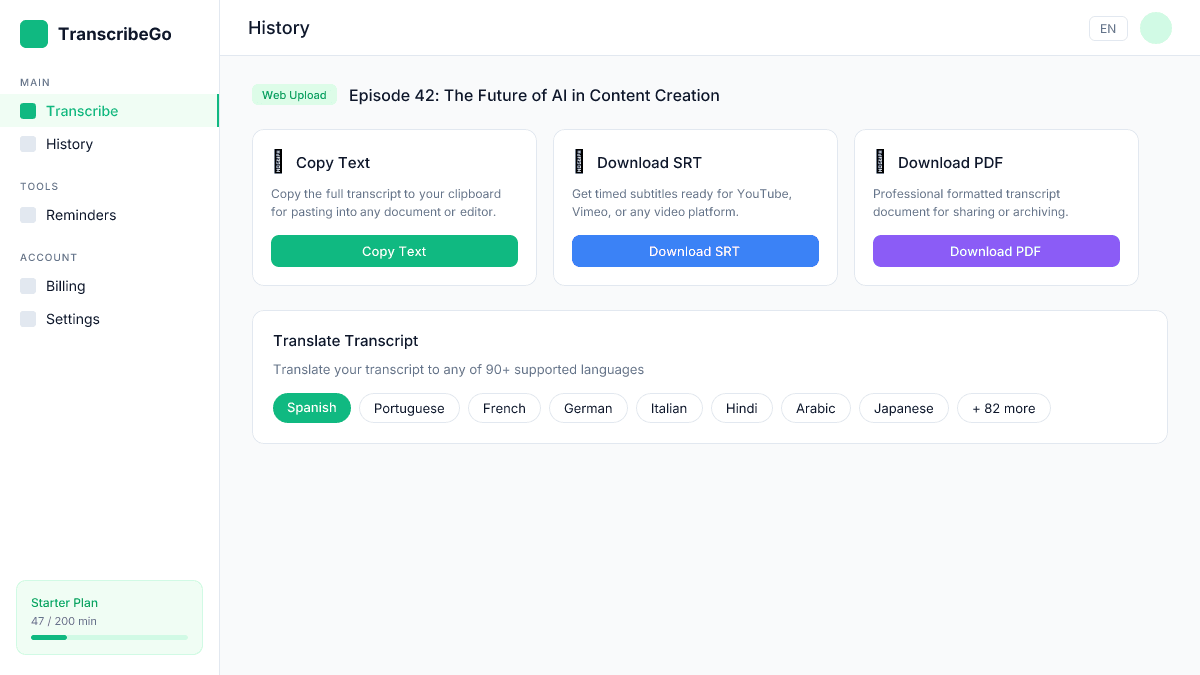Expand the '+ 82 more' languages list
The image size is (1200, 675).
coord(1003,408)
